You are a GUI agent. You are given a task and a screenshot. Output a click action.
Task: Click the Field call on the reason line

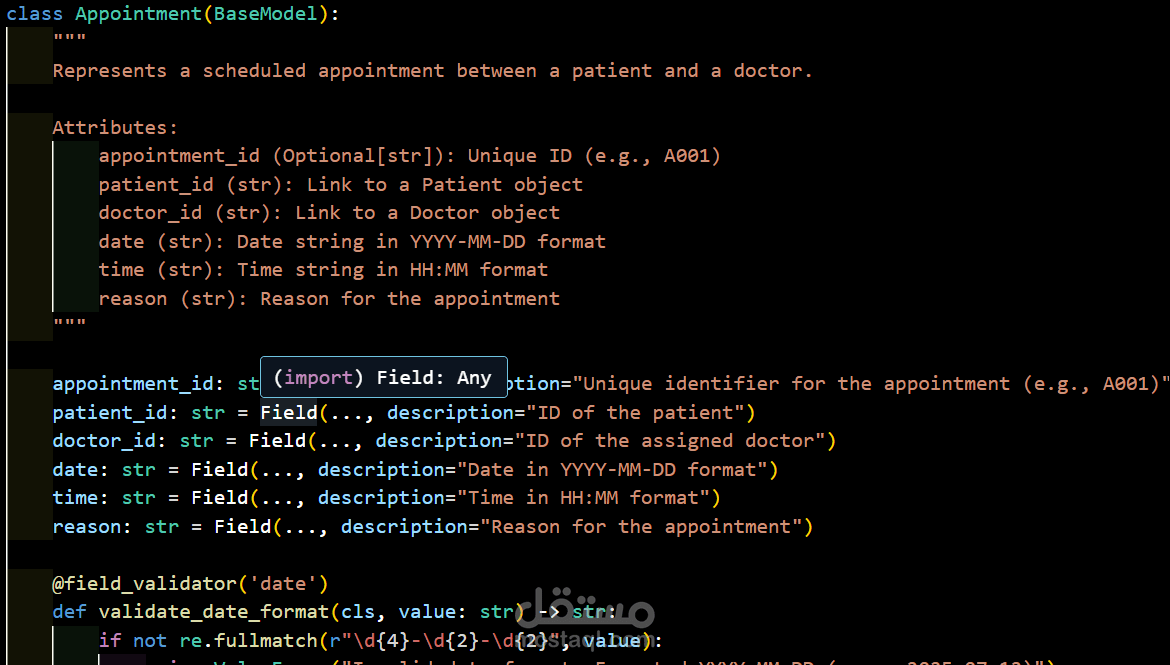[x=243, y=526]
